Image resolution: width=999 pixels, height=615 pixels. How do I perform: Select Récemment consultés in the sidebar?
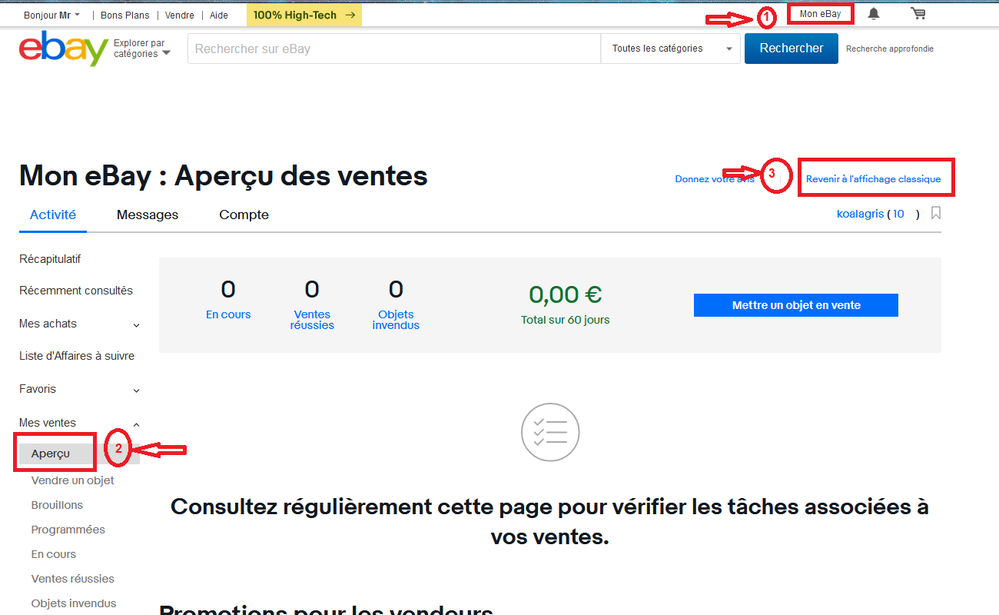point(76,291)
